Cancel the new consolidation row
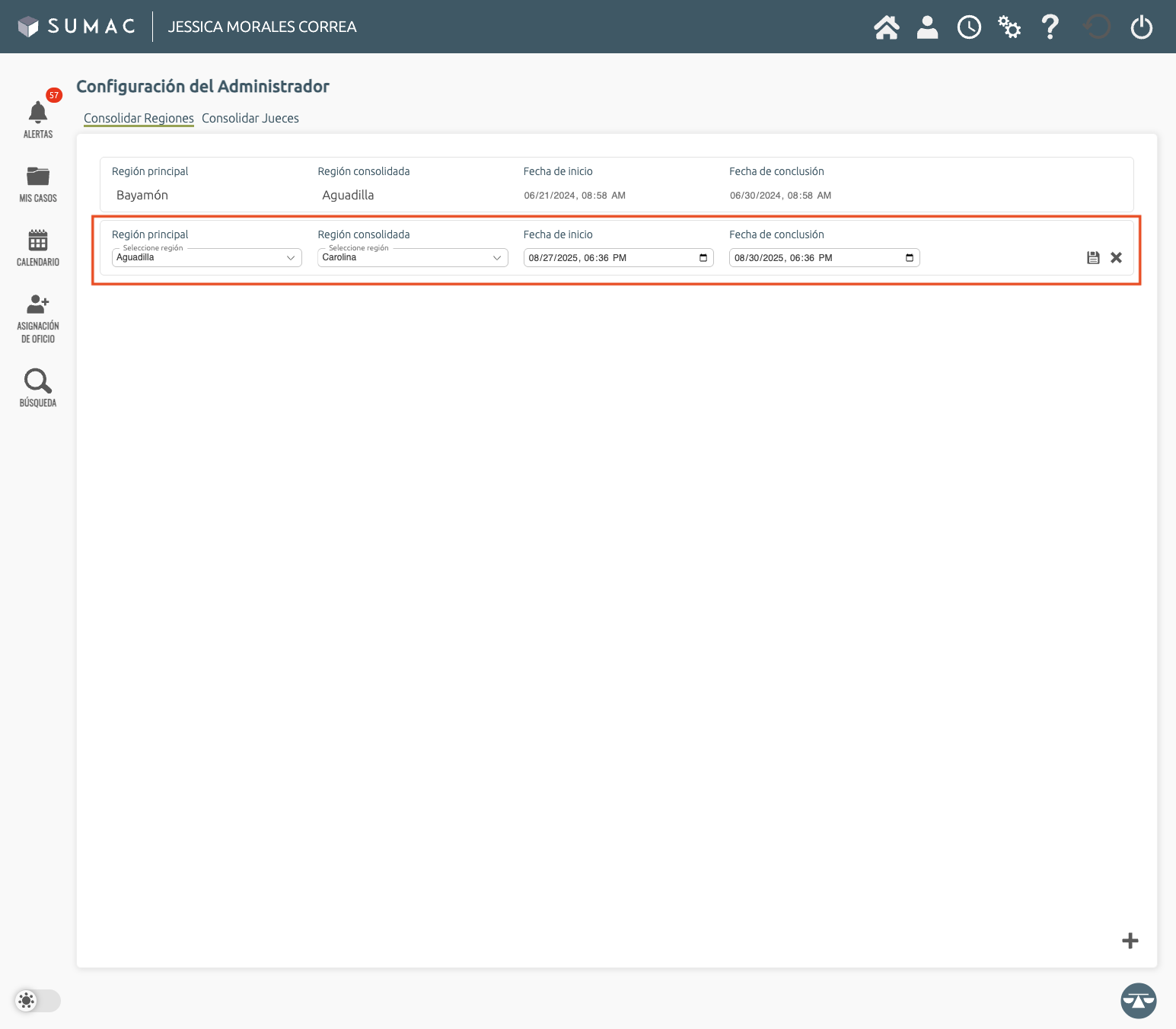 (1116, 258)
